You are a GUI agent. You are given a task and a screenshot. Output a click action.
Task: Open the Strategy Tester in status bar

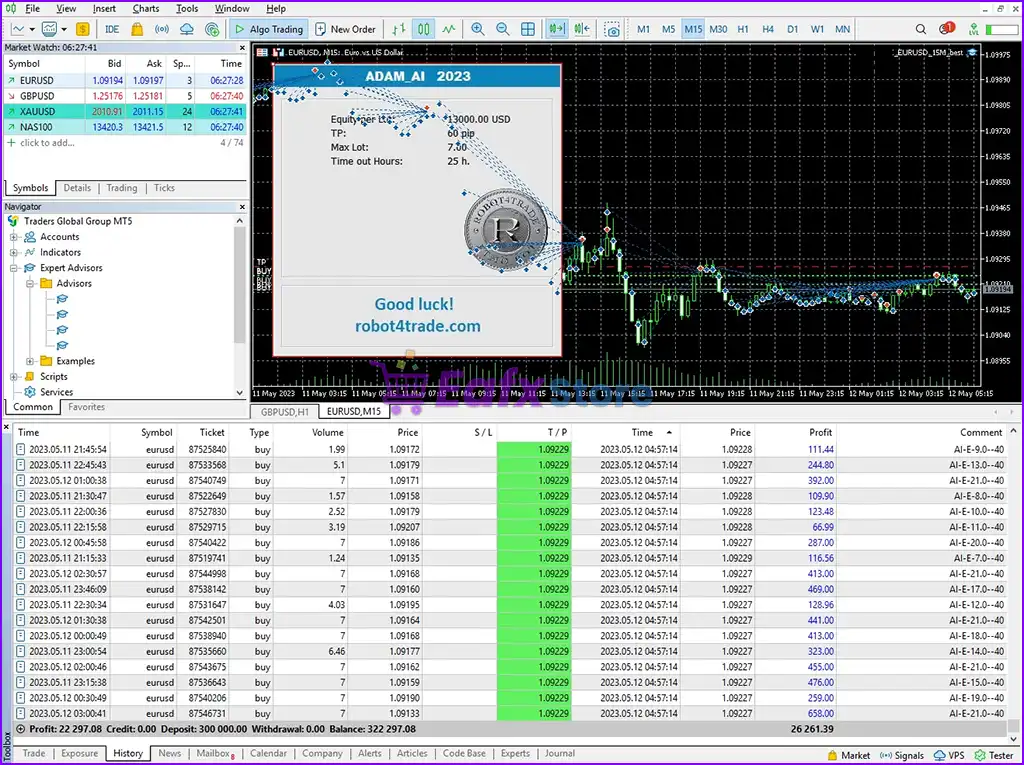(x=994, y=755)
